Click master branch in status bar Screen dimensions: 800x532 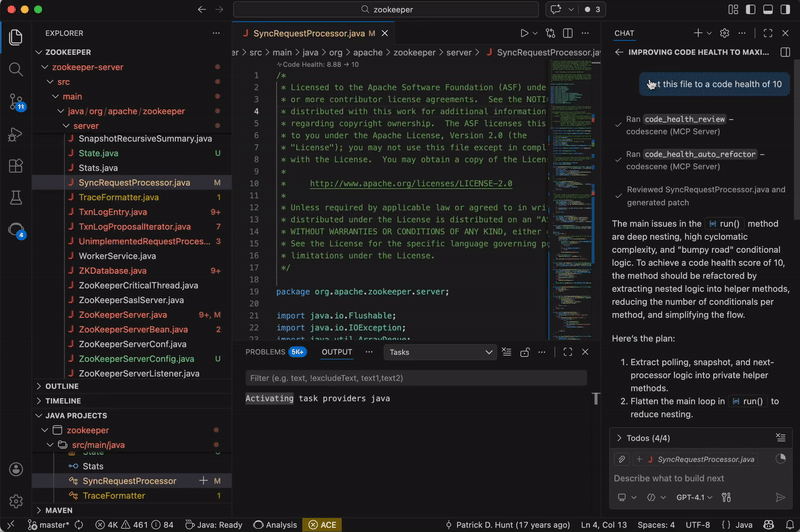click(x=49, y=525)
